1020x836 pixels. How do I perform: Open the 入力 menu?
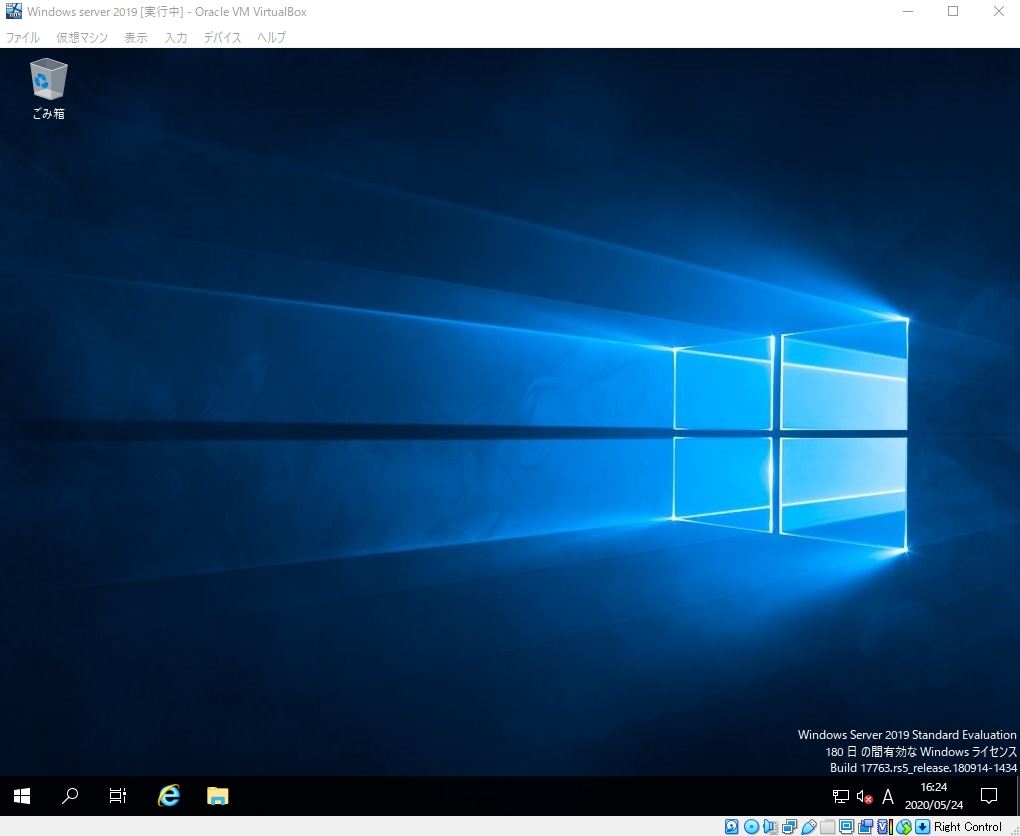coord(176,38)
